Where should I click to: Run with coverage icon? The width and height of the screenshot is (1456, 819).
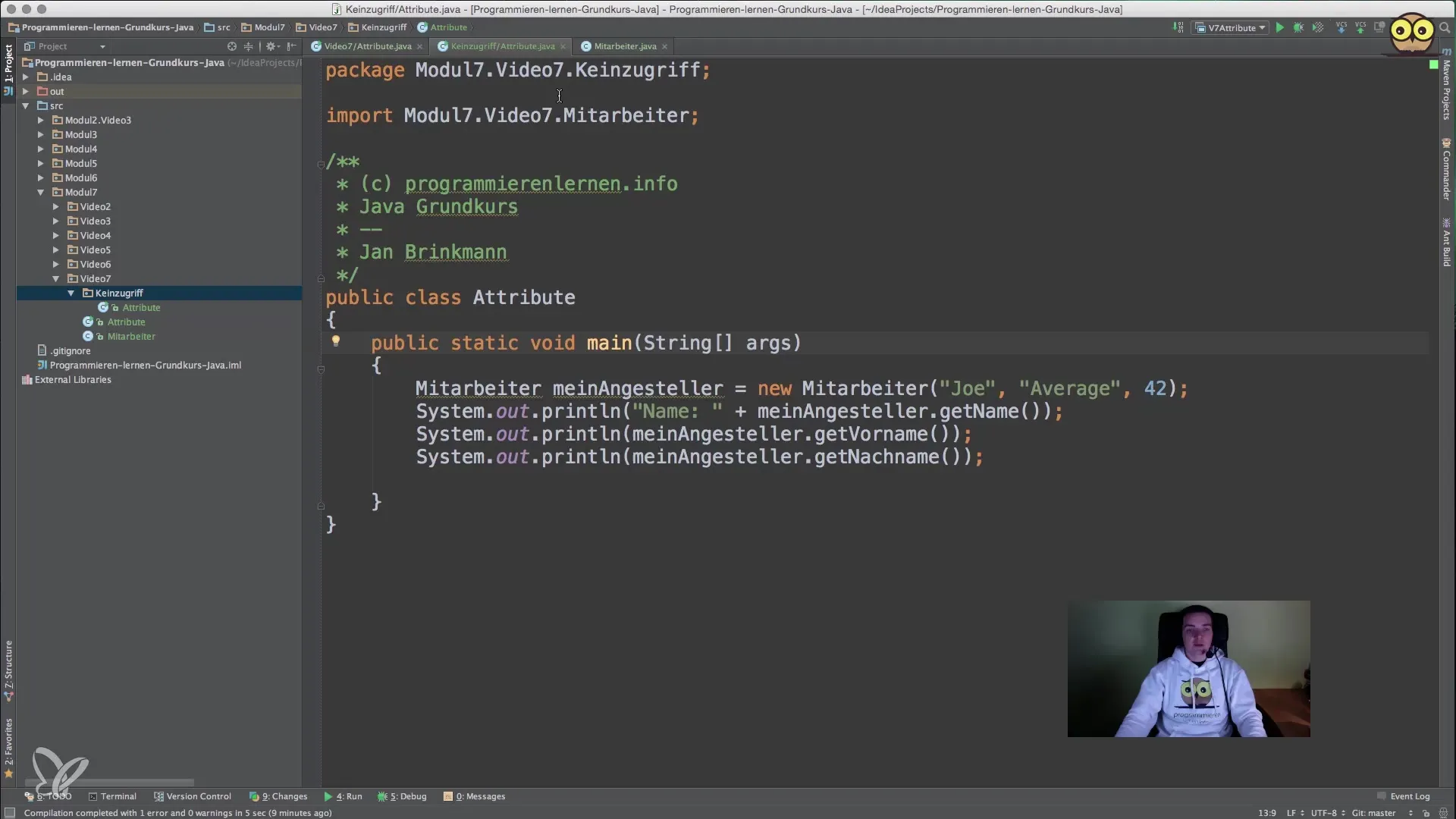pos(1318,27)
